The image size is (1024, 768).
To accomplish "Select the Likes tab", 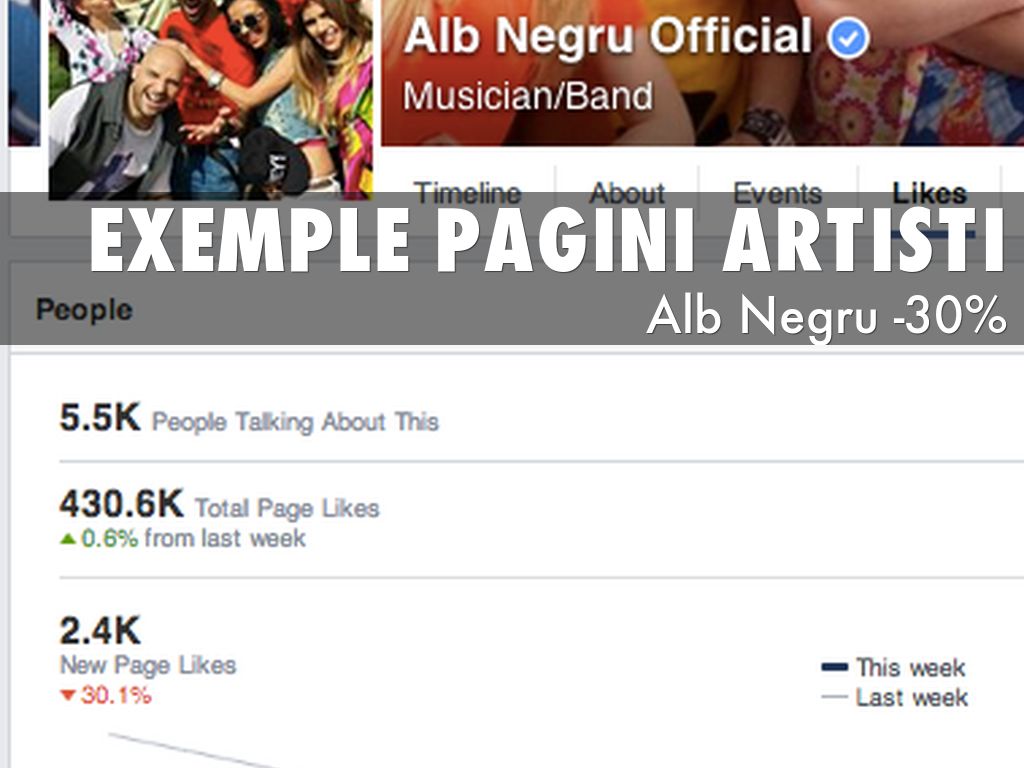I will pos(929,193).
